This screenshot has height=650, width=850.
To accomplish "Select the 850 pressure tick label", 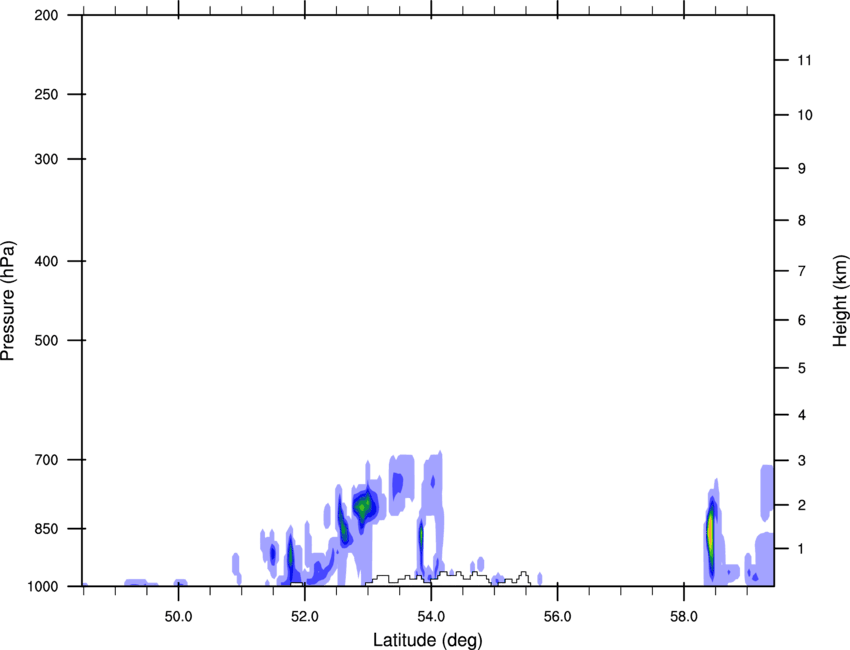I will click(46, 529).
